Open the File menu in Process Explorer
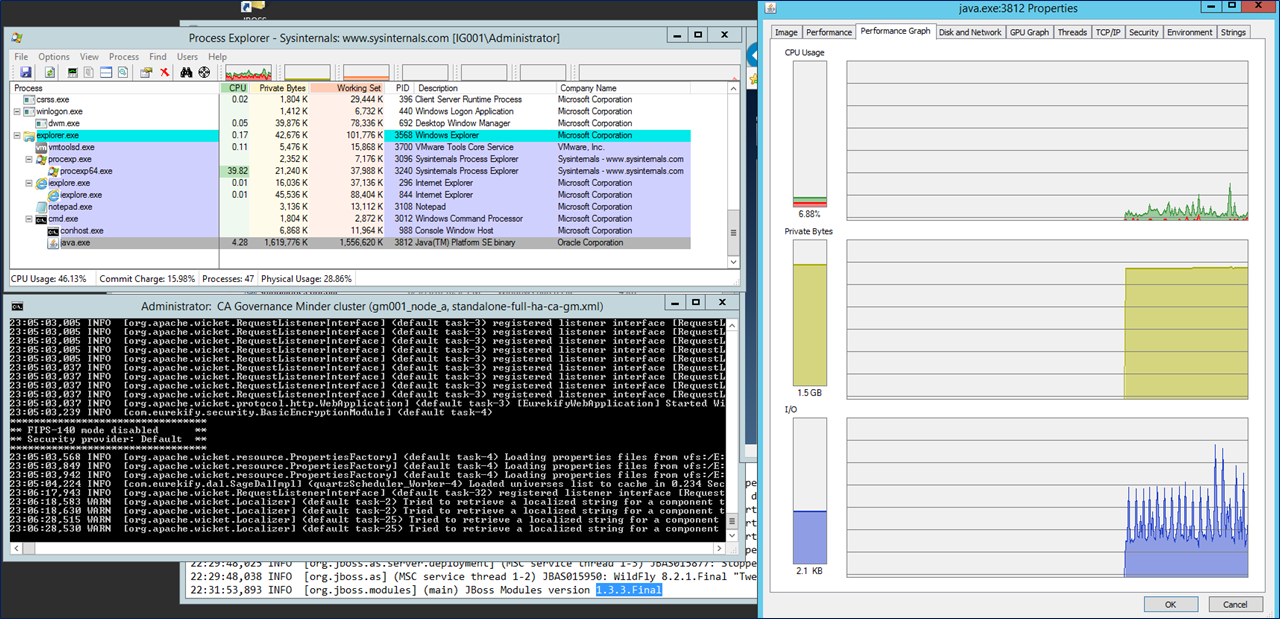Screen dimensions: 1280x619 coord(21,57)
